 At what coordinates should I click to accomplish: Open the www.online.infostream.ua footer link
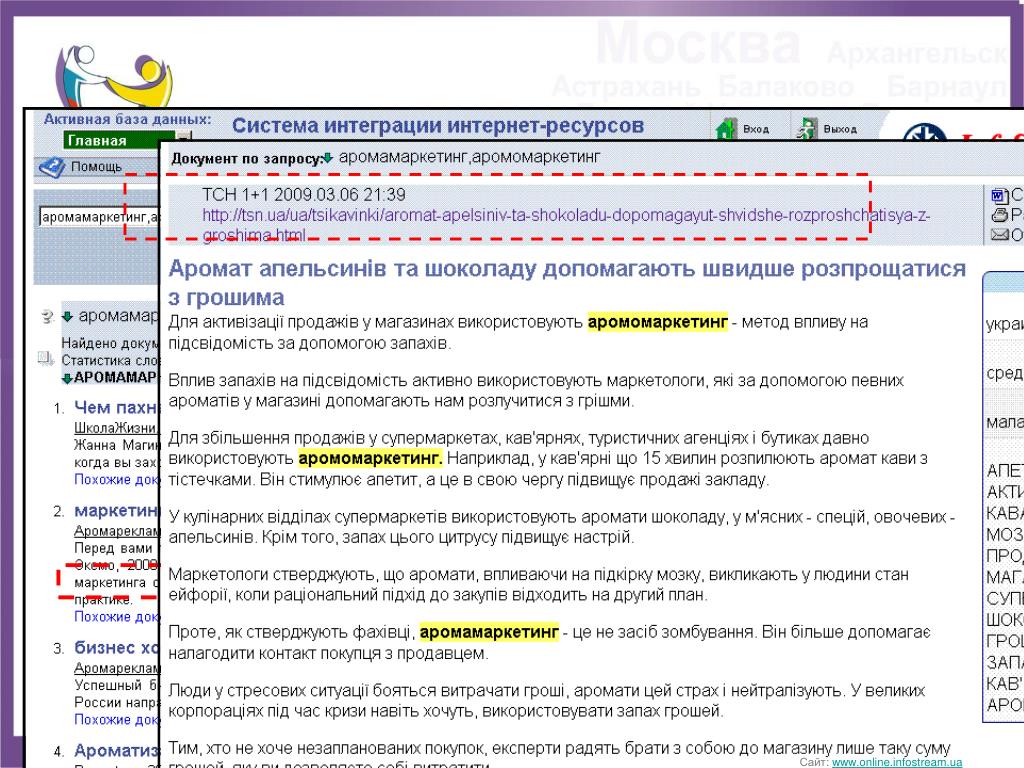click(896, 762)
